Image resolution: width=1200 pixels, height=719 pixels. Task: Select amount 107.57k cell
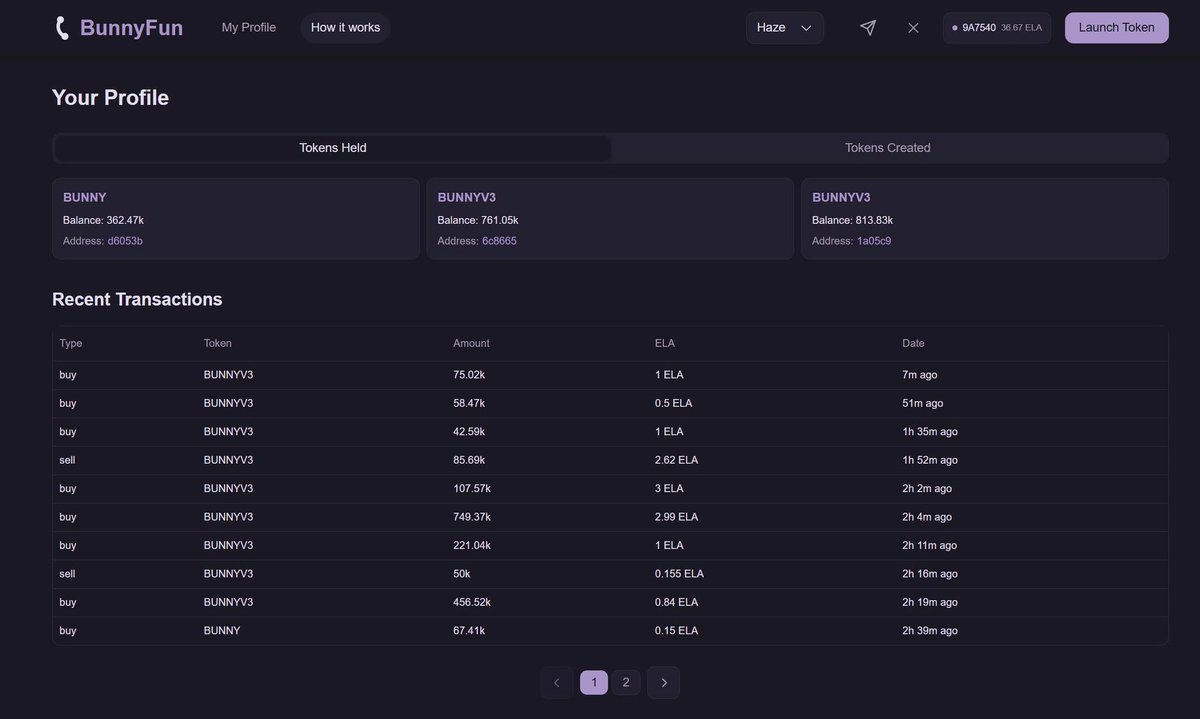tap(472, 489)
